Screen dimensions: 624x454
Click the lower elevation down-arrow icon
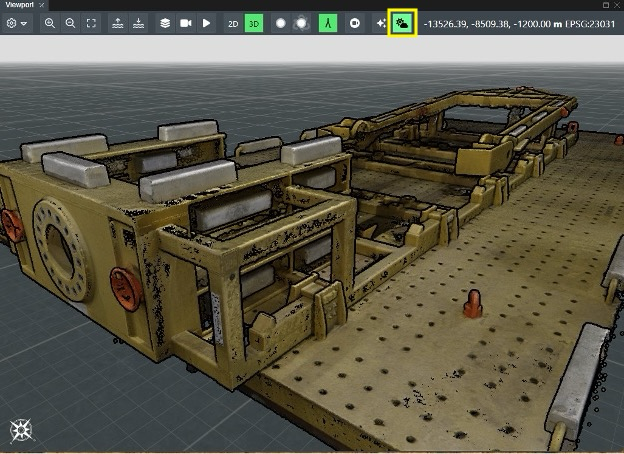point(138,22)
